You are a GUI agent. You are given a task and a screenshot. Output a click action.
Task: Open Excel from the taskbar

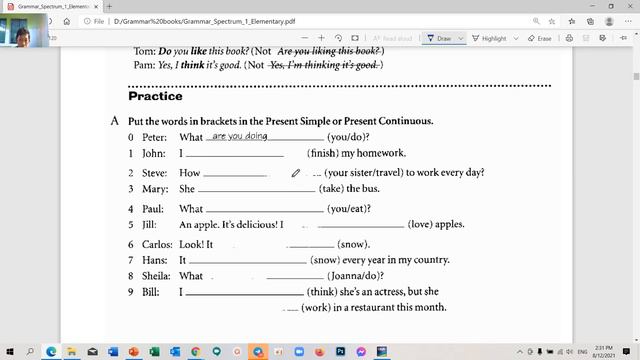pos(154,351)
